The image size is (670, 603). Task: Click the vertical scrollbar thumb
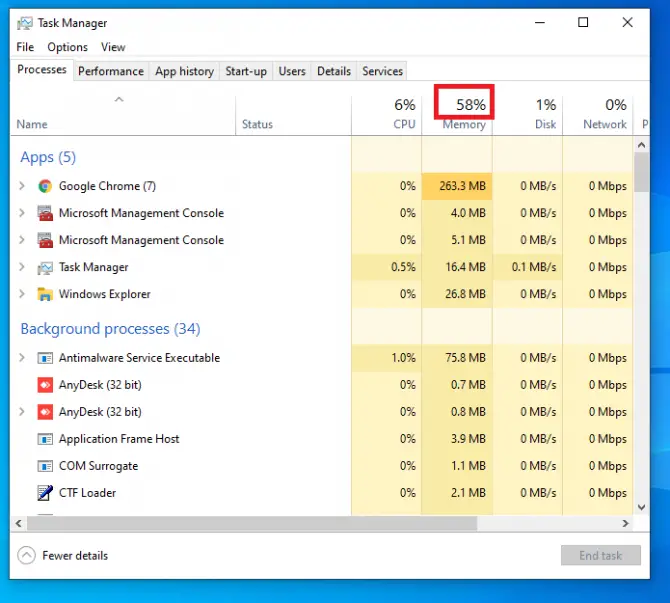(641, 170)
